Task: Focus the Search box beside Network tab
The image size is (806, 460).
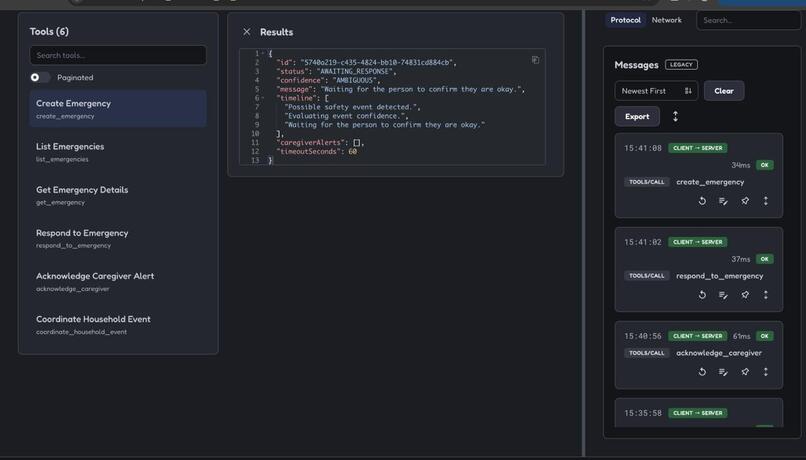Action: [x=748, y=21]
